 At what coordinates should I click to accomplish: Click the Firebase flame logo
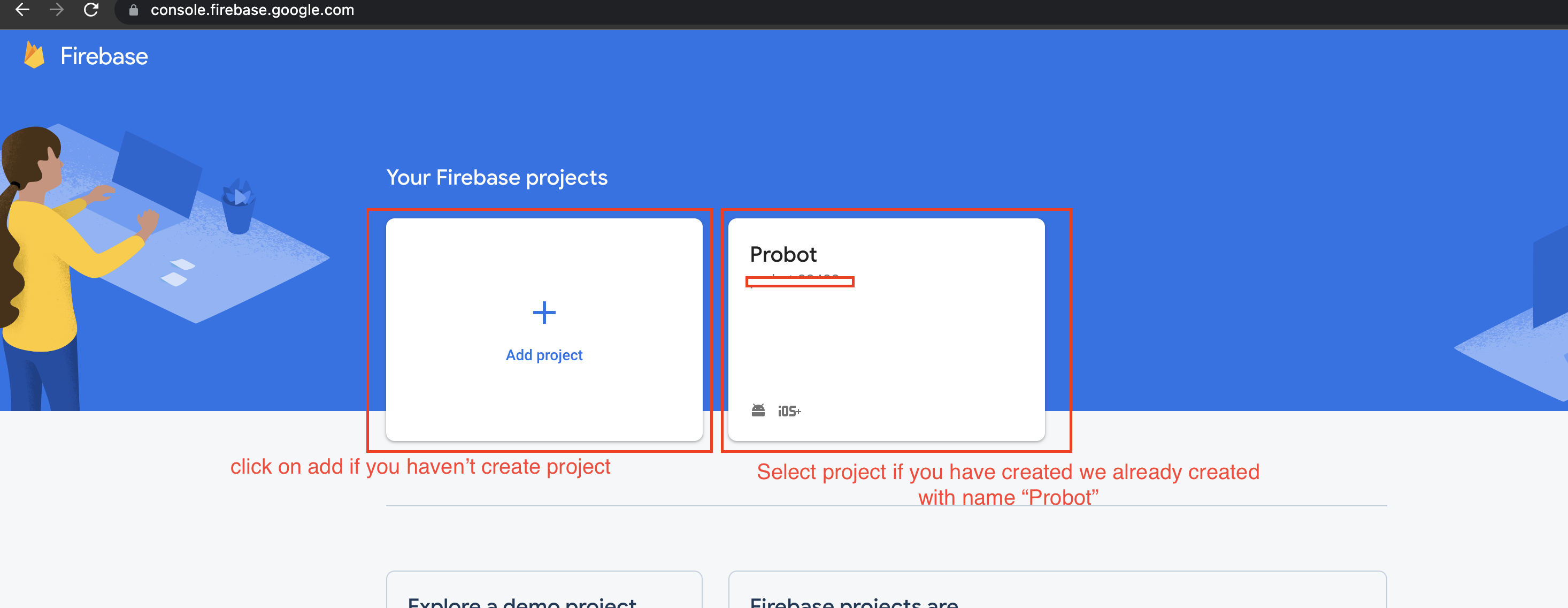pyautogui.click(x=34, y=56)
